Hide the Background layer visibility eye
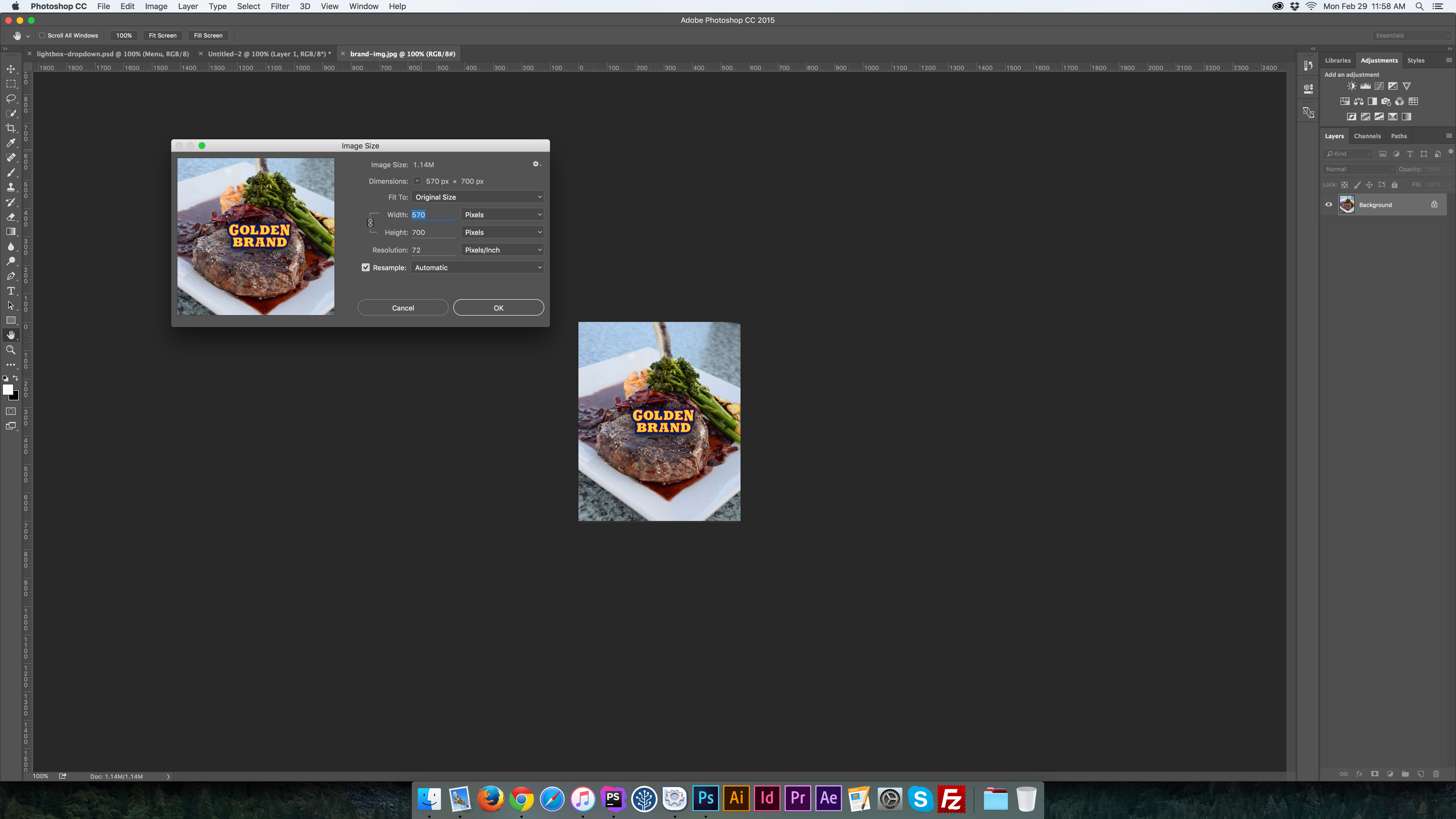The height and width of the screenshot is (819, 1456). click(1329, 205)
